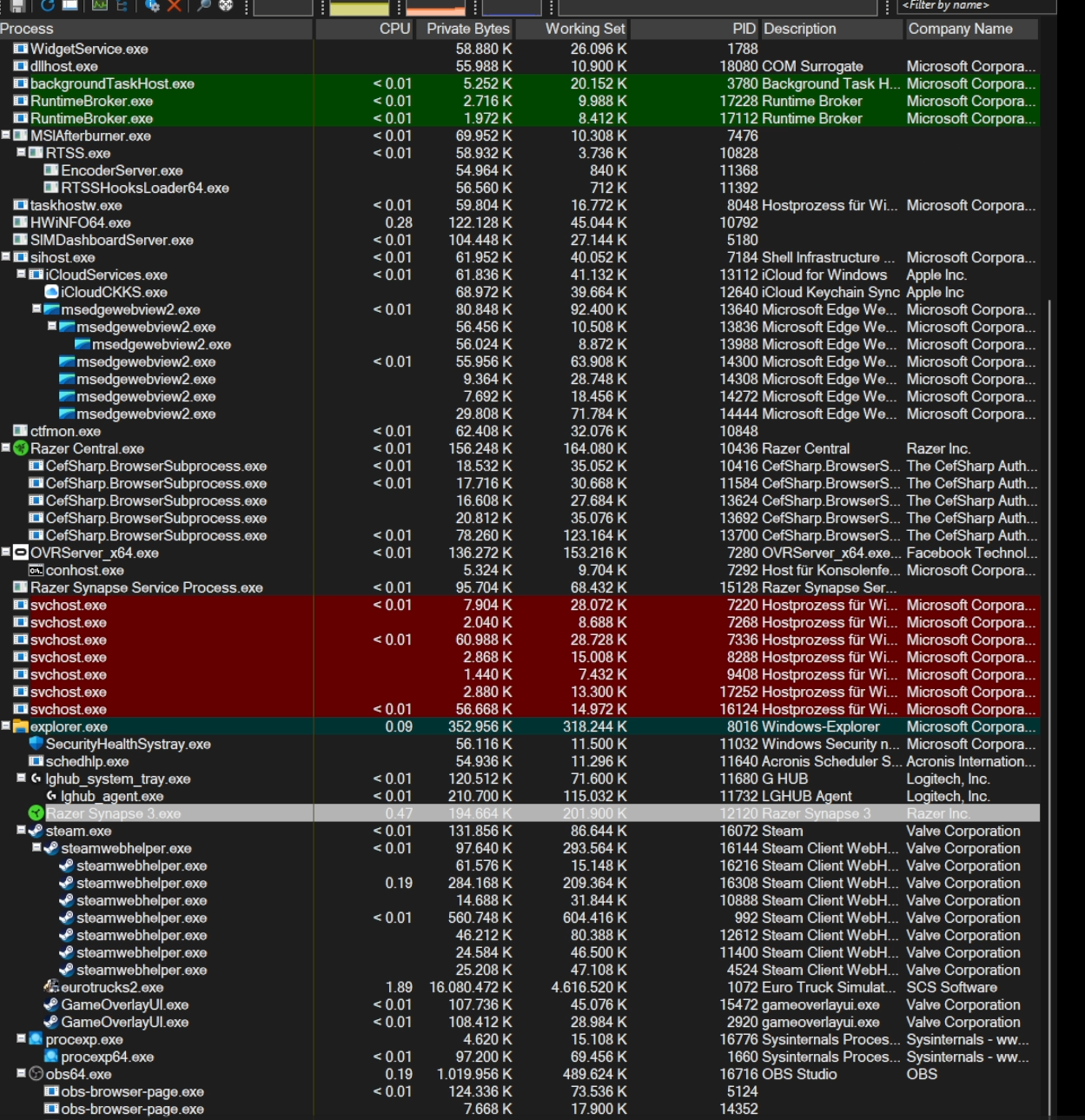Select Razer Synapse Service Process.exe row
Image resolution: width=1085 pixels, height=1120 pixels.
[x=519, y=587]
